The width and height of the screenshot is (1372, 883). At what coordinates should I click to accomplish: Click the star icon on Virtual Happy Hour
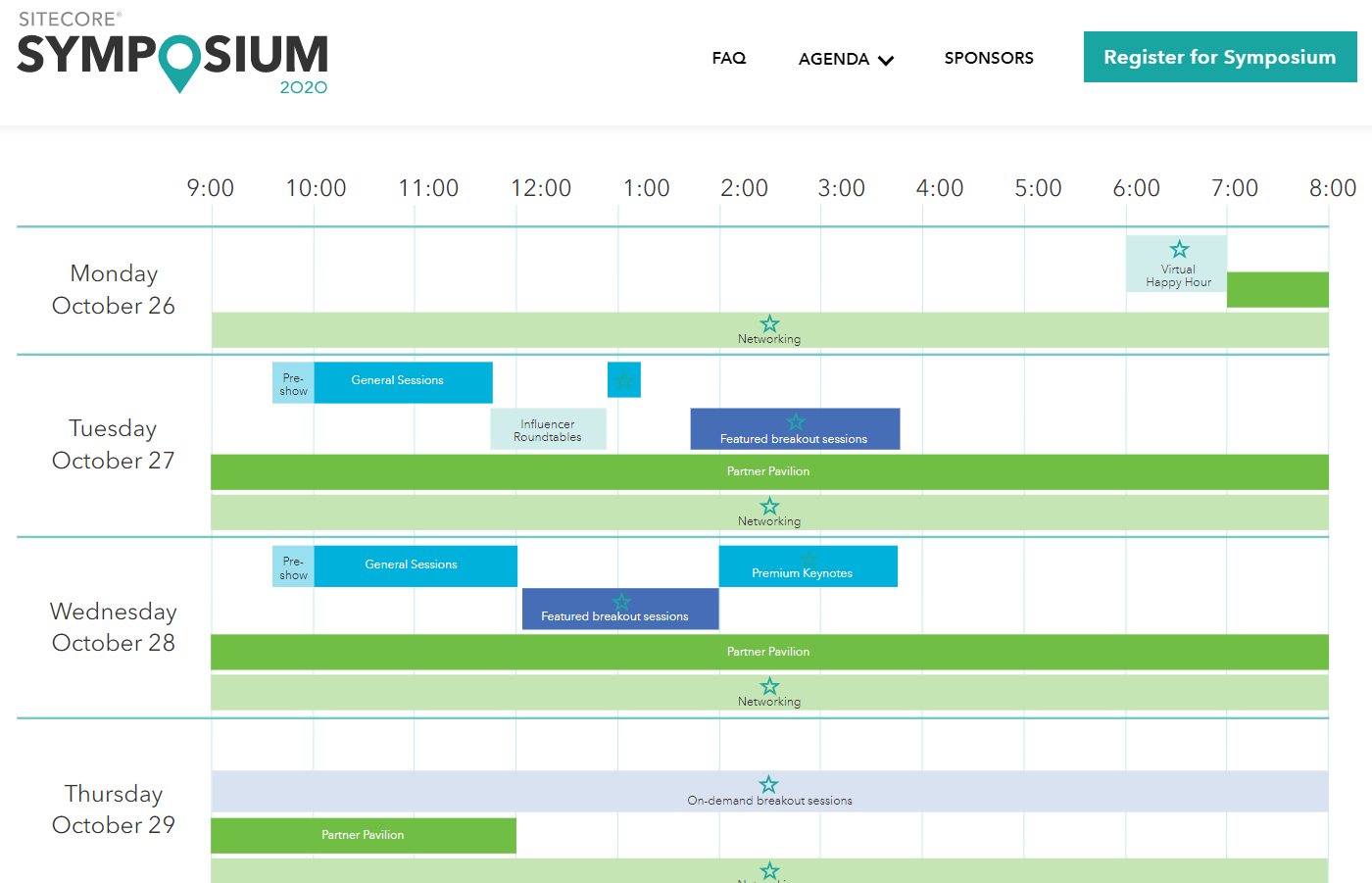click(x=1179, y=250)
